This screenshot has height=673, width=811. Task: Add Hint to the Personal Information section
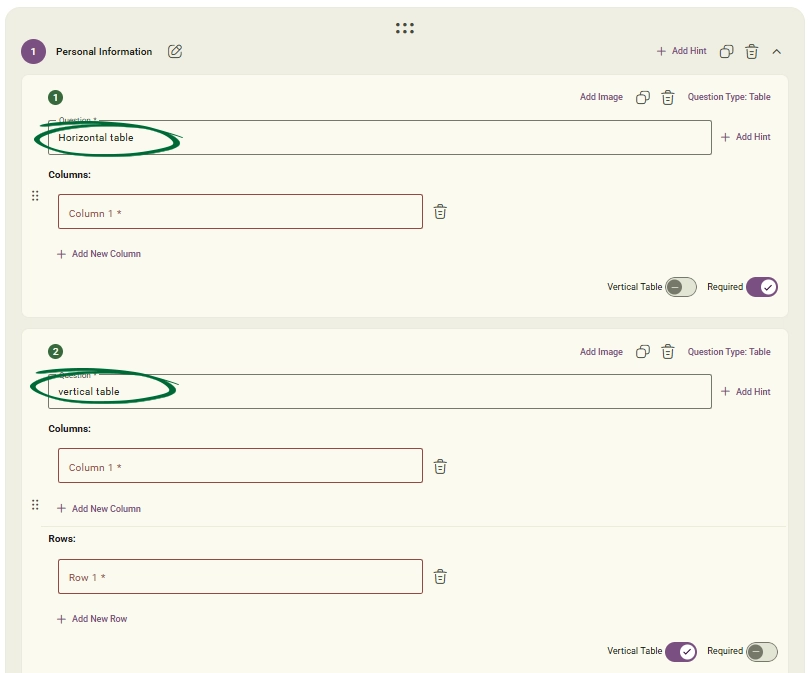[681, 51]
